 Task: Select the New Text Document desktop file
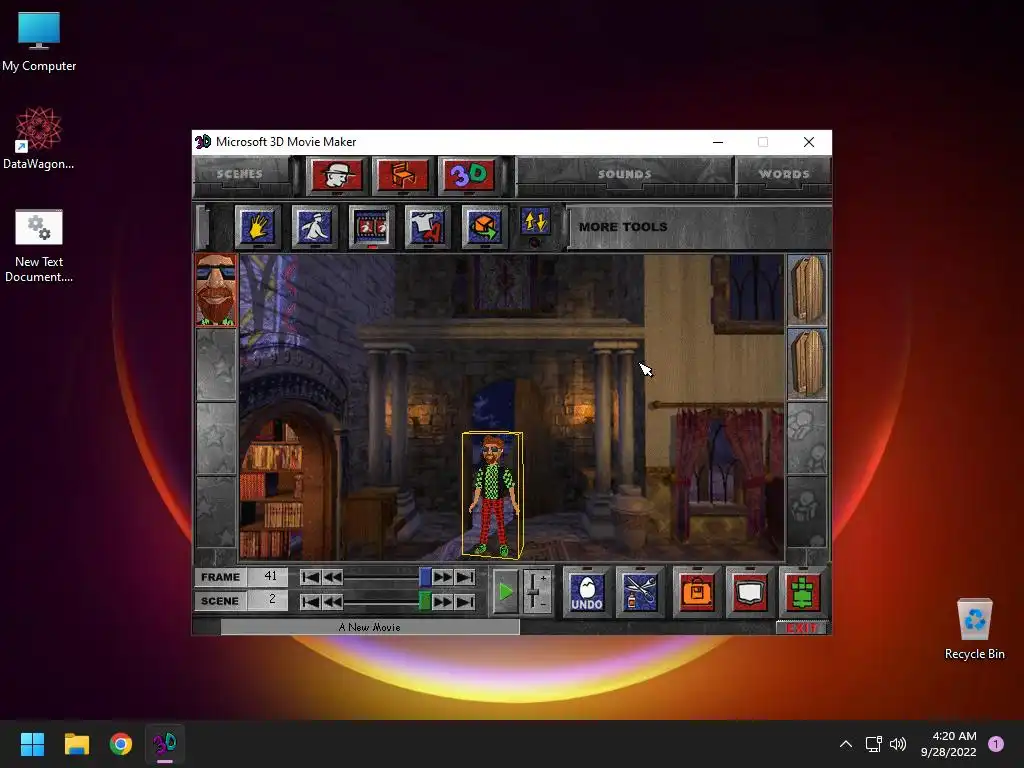click(39, 246)
